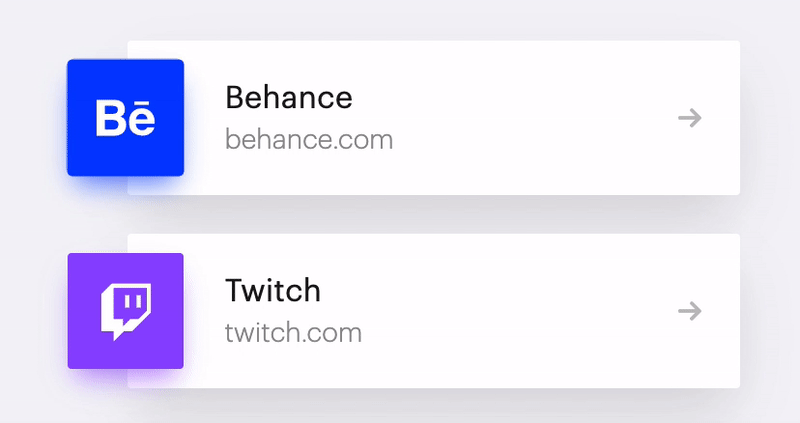Viewport: 800px width, 423px height.
Task: Select the white speech-bubble glyph in purple tile
Action: pos(126,312)
